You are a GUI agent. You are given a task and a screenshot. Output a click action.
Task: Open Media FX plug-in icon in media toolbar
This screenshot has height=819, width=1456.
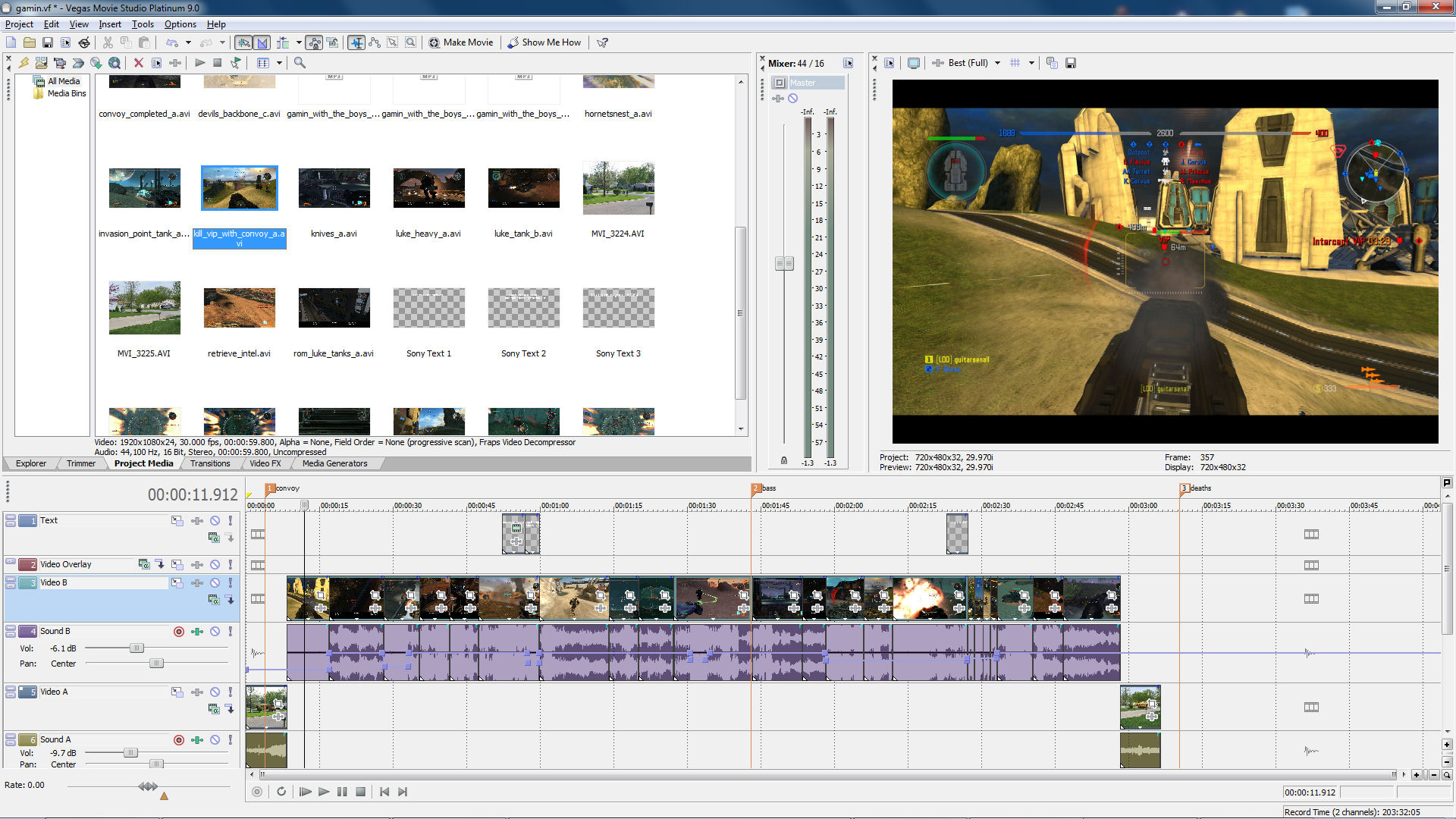pos(175,63)
